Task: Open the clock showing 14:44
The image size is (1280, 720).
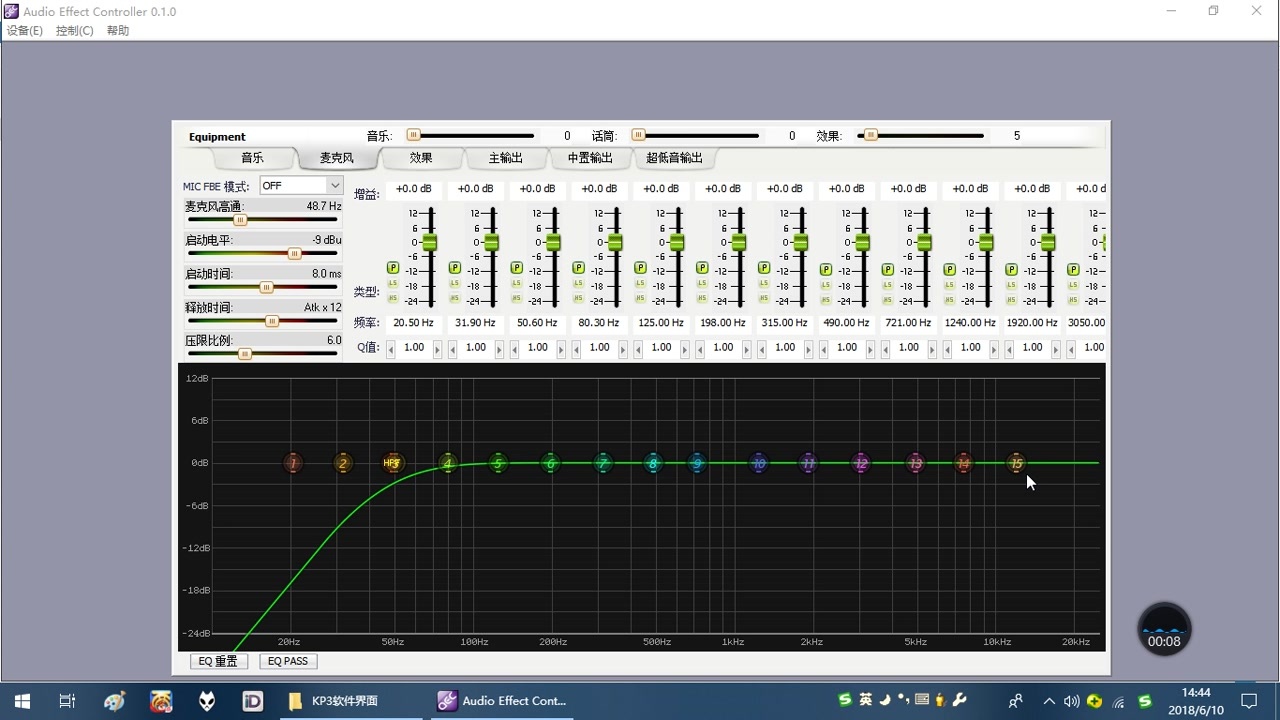Action: [1196, 701]
